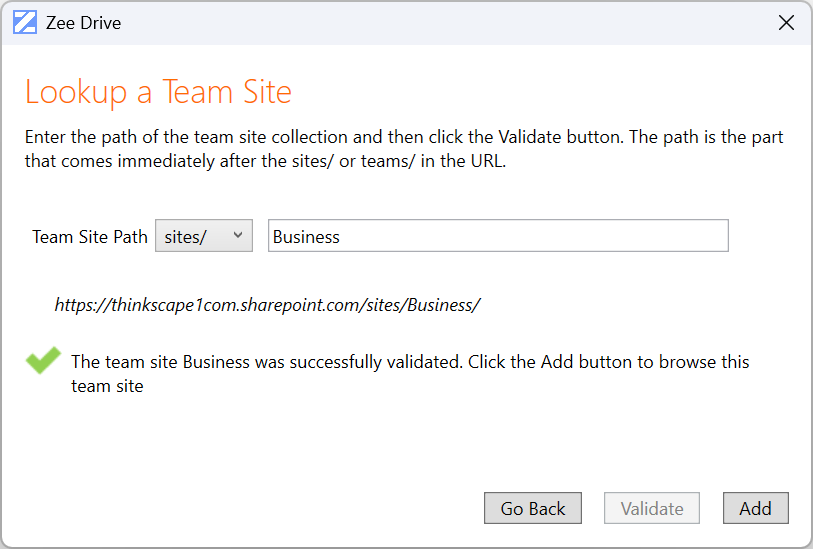This screenshot has width=813, height=549.
Task: Click the first line of the instruction paragraph
Action: (x=403, y=137)
